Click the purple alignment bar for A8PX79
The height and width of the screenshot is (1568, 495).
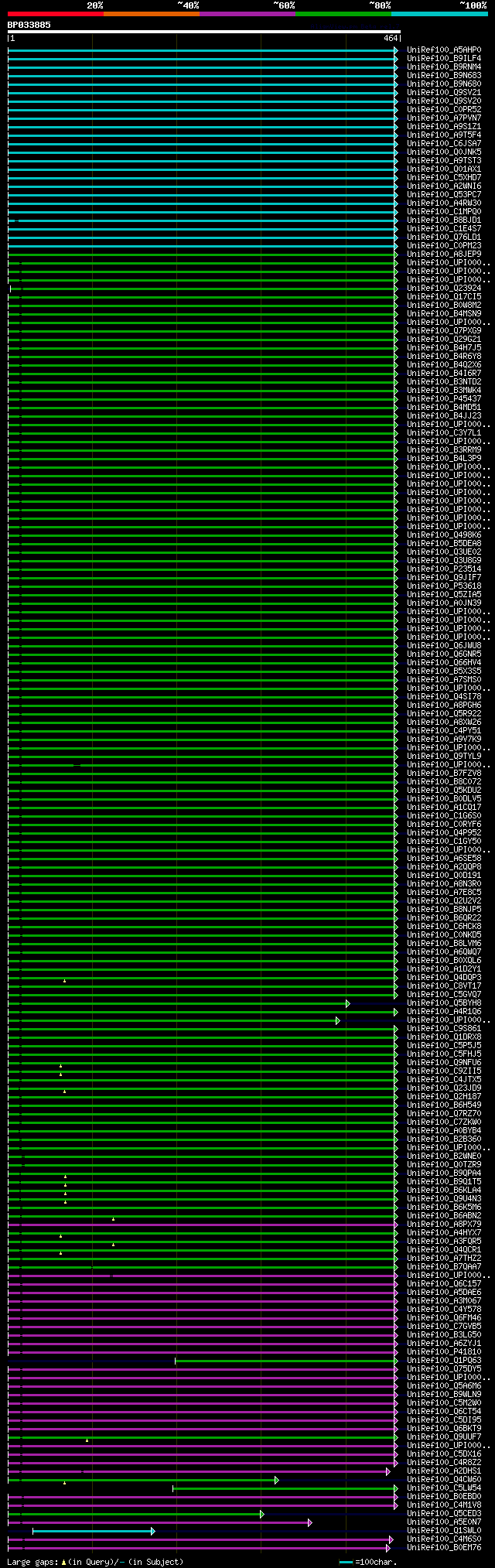pos(203,1225)
